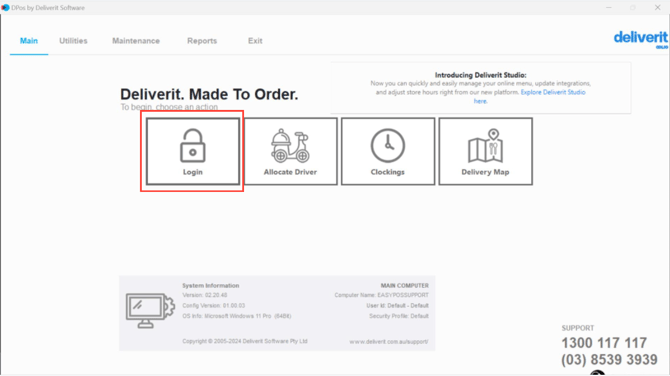The height and width of the screenshot is (376, 670).
Task: Click the Security Profile: Default text
Action: pyautogui.click(x=399, y=316)
